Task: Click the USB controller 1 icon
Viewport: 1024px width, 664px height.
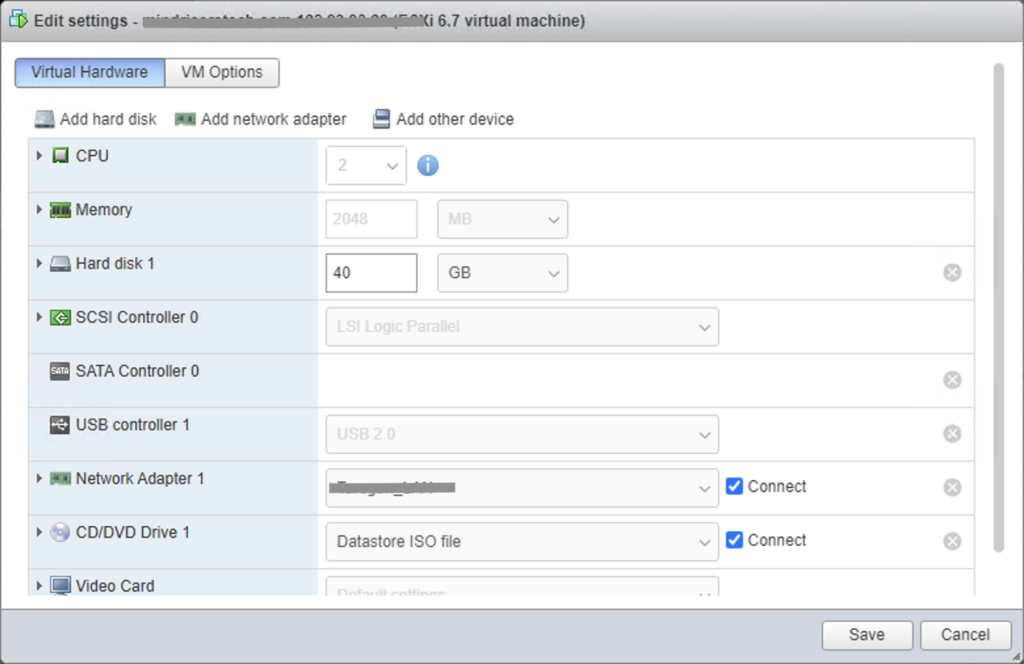Action: coord(62,425)
